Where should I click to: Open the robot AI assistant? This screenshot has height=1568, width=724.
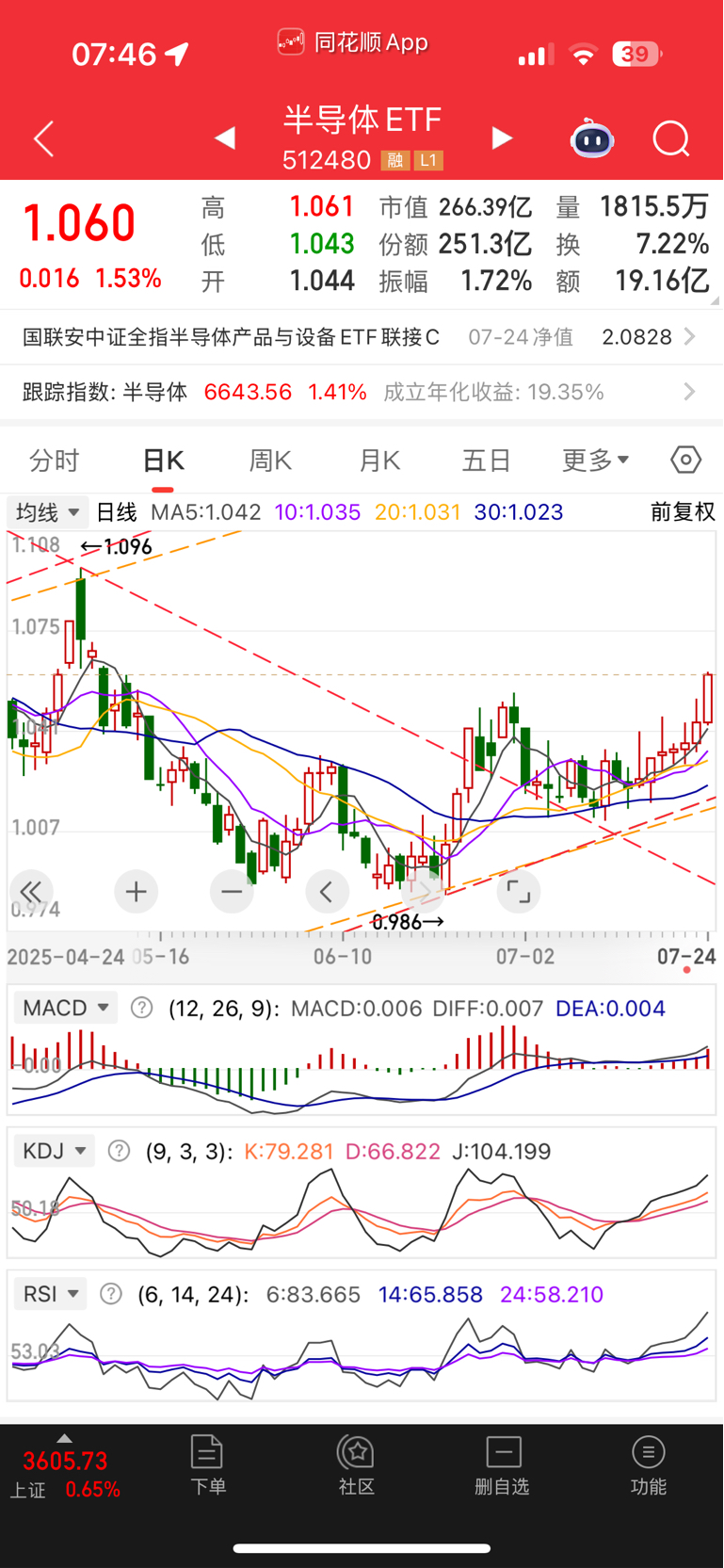point(592,138)
